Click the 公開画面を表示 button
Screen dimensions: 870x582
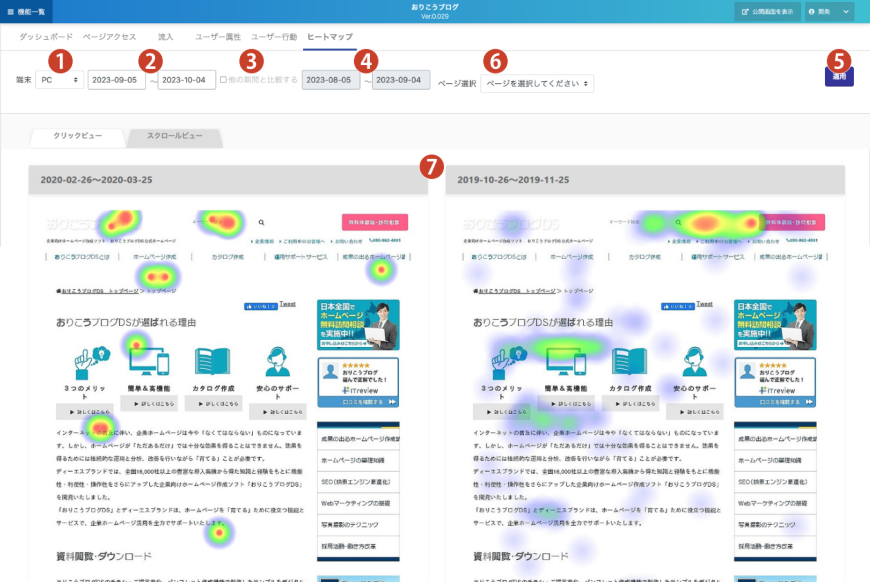coord(768,11)
